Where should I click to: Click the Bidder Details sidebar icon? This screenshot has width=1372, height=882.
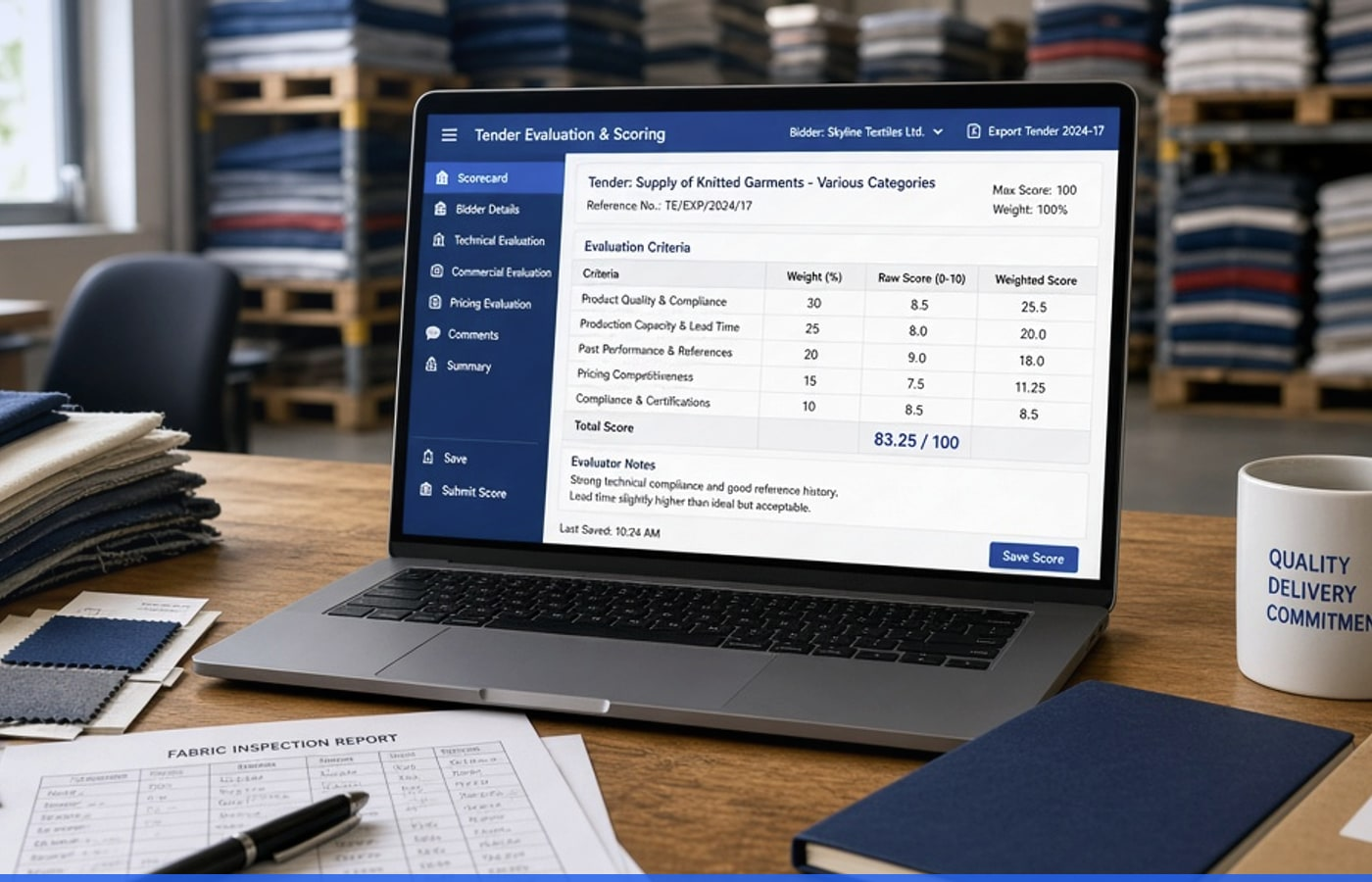point(440,209)
